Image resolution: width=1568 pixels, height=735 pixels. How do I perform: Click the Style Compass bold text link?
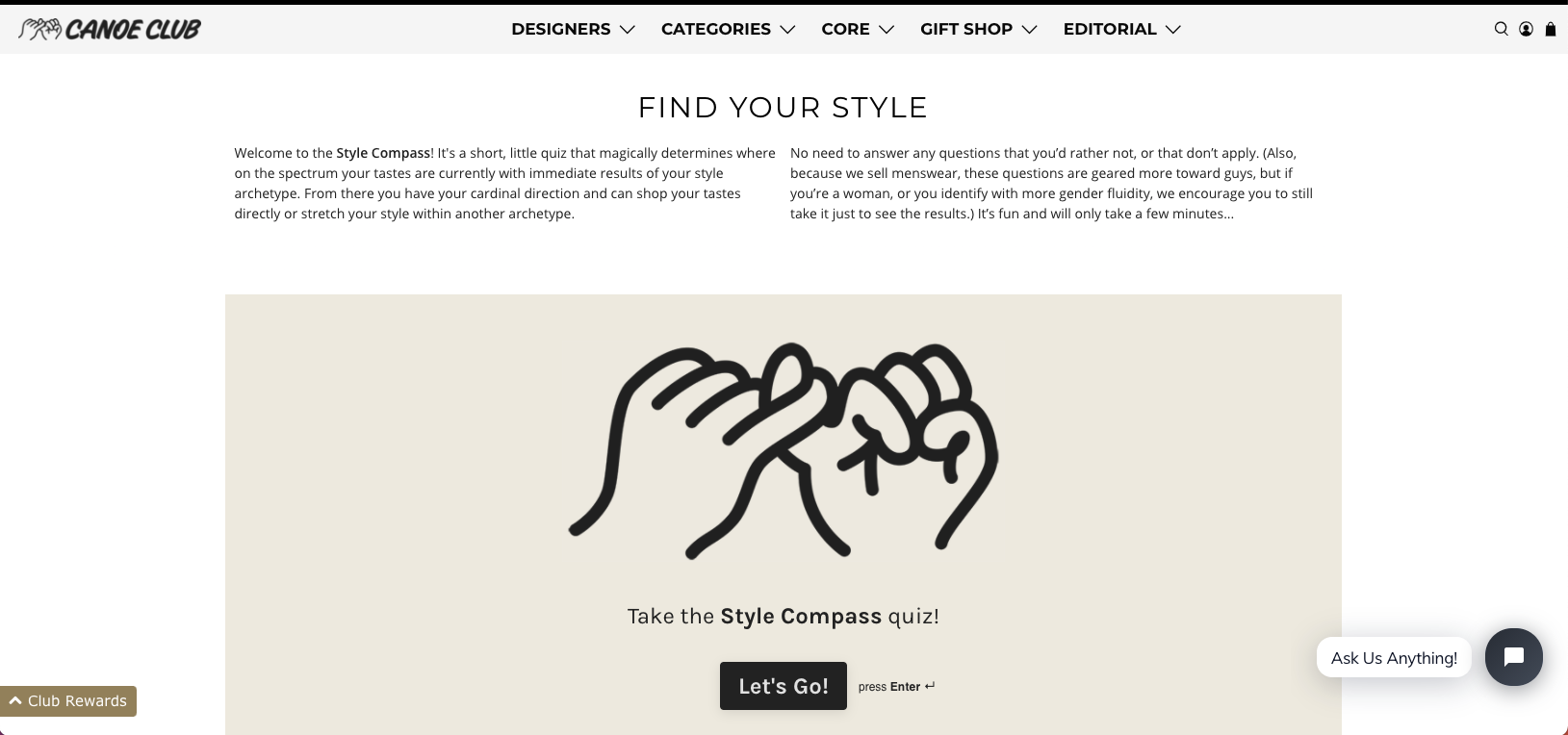click(x=383, y=152)
